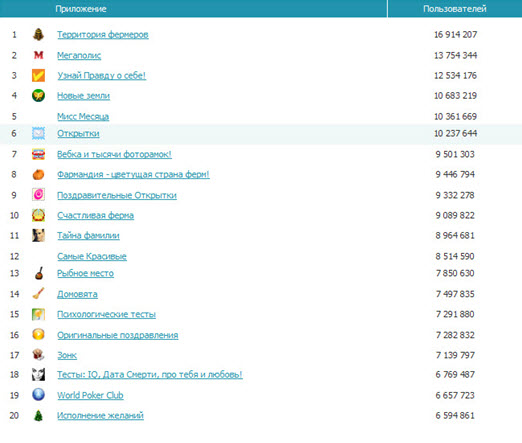Open the Счастливая ферма link

click(x=95, y=215)
